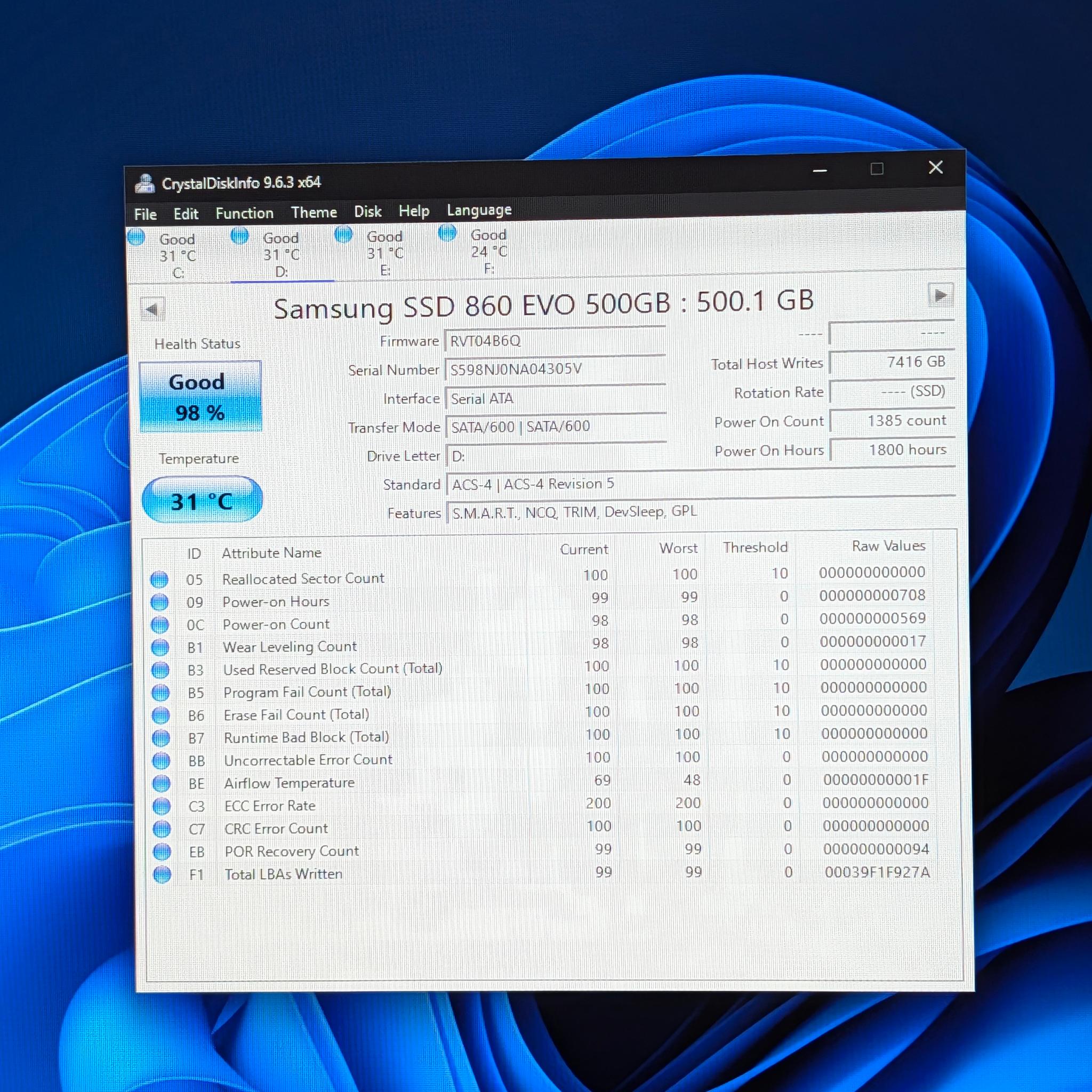
Task: Click the status orb for ECC Error Rate
Action: click(162, 806)
